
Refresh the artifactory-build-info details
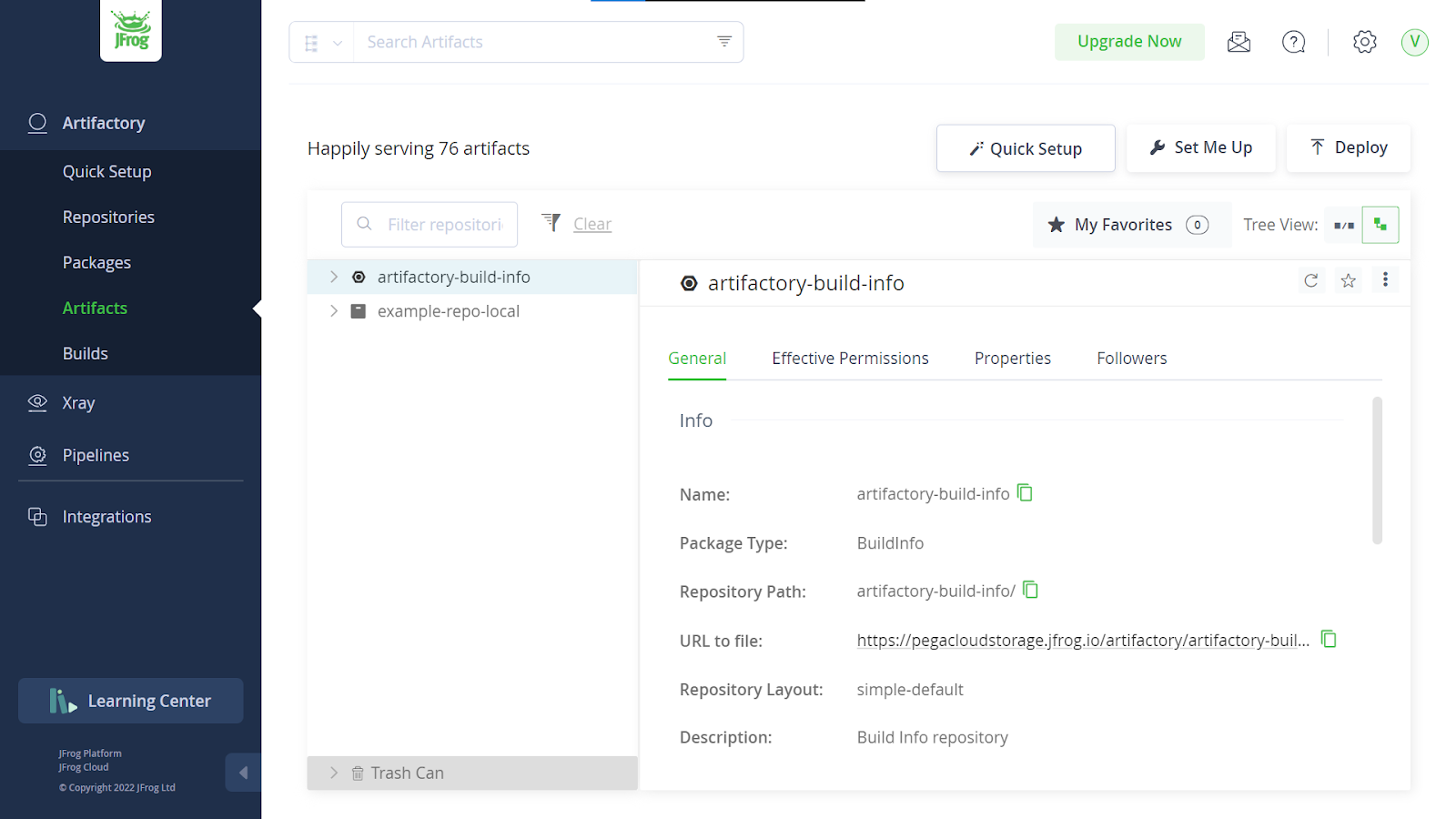1310,280
